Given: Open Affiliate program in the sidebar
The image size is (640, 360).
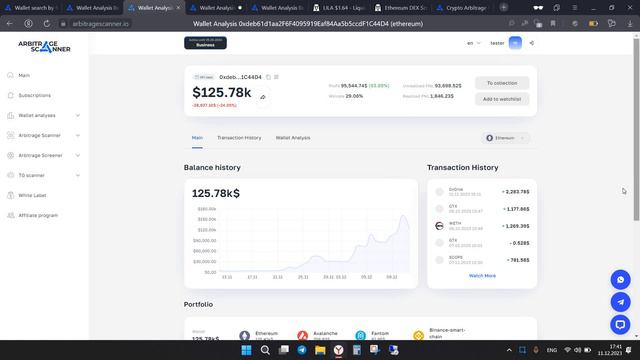Looking at the screenshot, I should click(38, 216).
